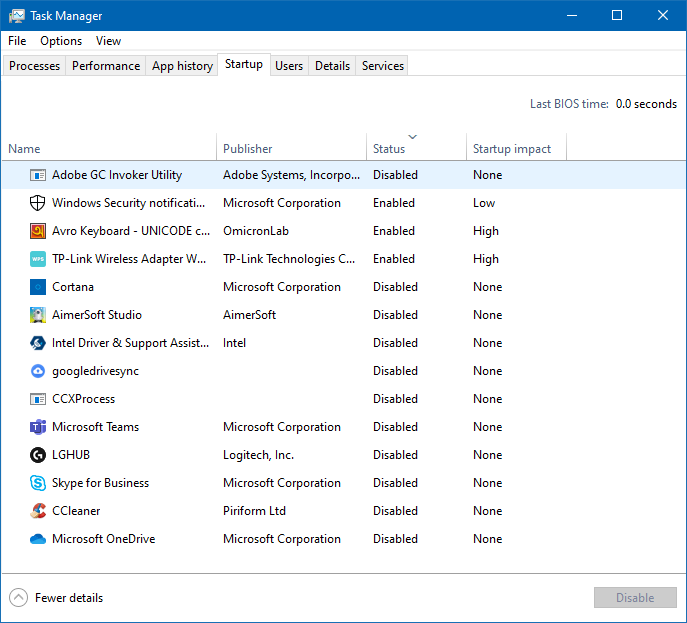The image size is (687, 623).
Task: Collapse view with Fewer details arrow
Action: 19,598
